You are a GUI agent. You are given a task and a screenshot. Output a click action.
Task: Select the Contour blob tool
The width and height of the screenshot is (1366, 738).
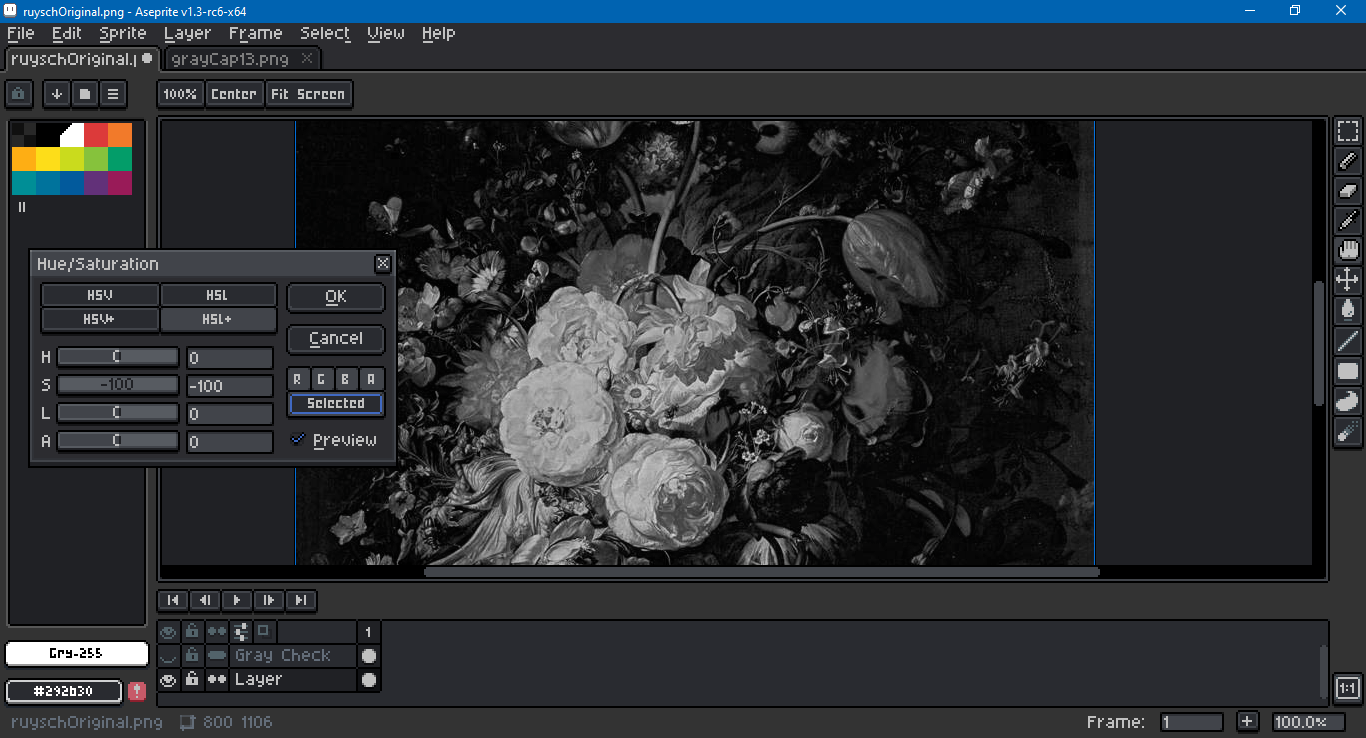point(1348,401)
